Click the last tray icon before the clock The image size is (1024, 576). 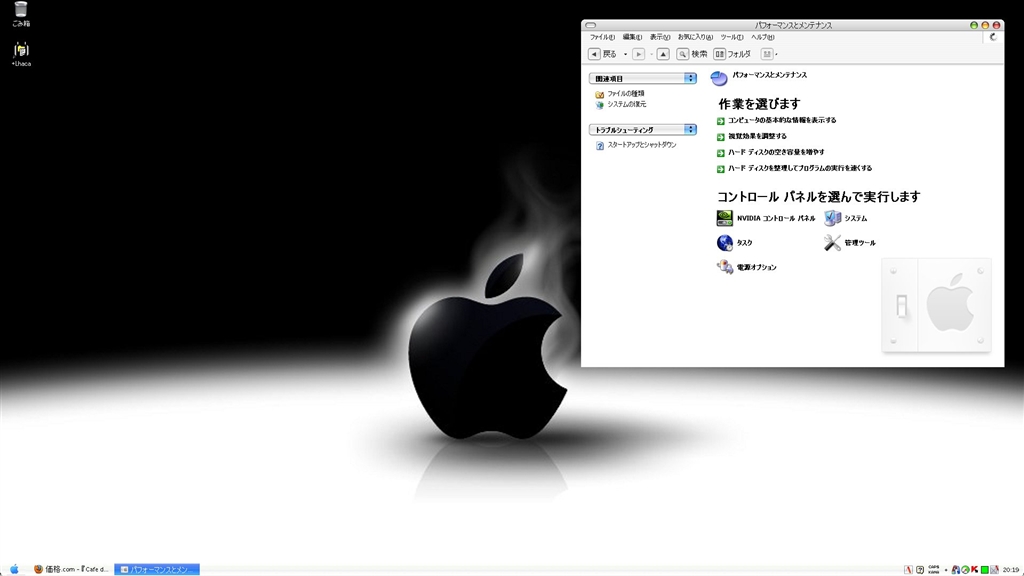(x=995, y=570)
